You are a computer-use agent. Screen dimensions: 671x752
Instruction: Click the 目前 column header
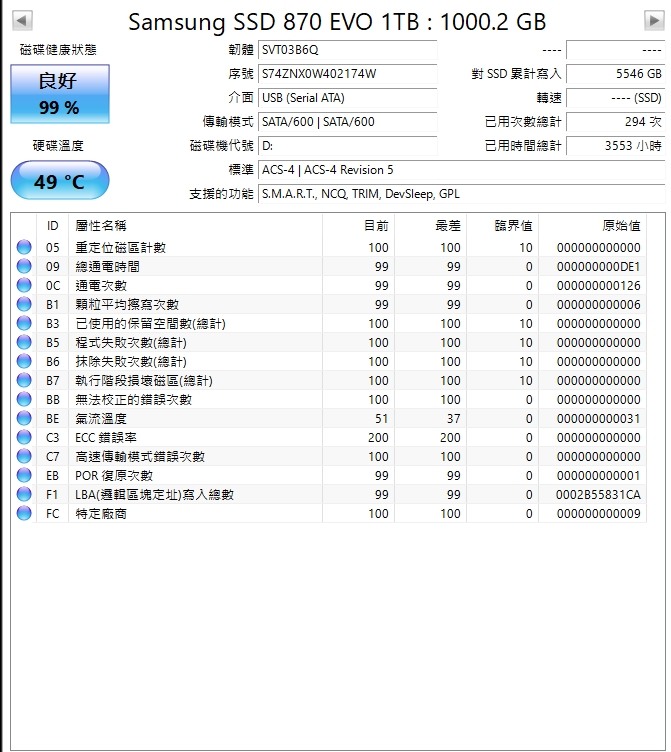click(x=358, y=226)
